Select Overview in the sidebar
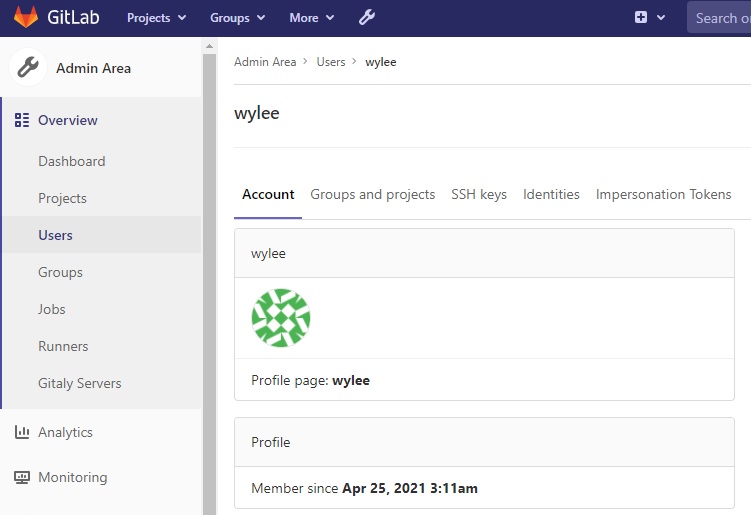This screenshot has height=515, width=751. 68,120
